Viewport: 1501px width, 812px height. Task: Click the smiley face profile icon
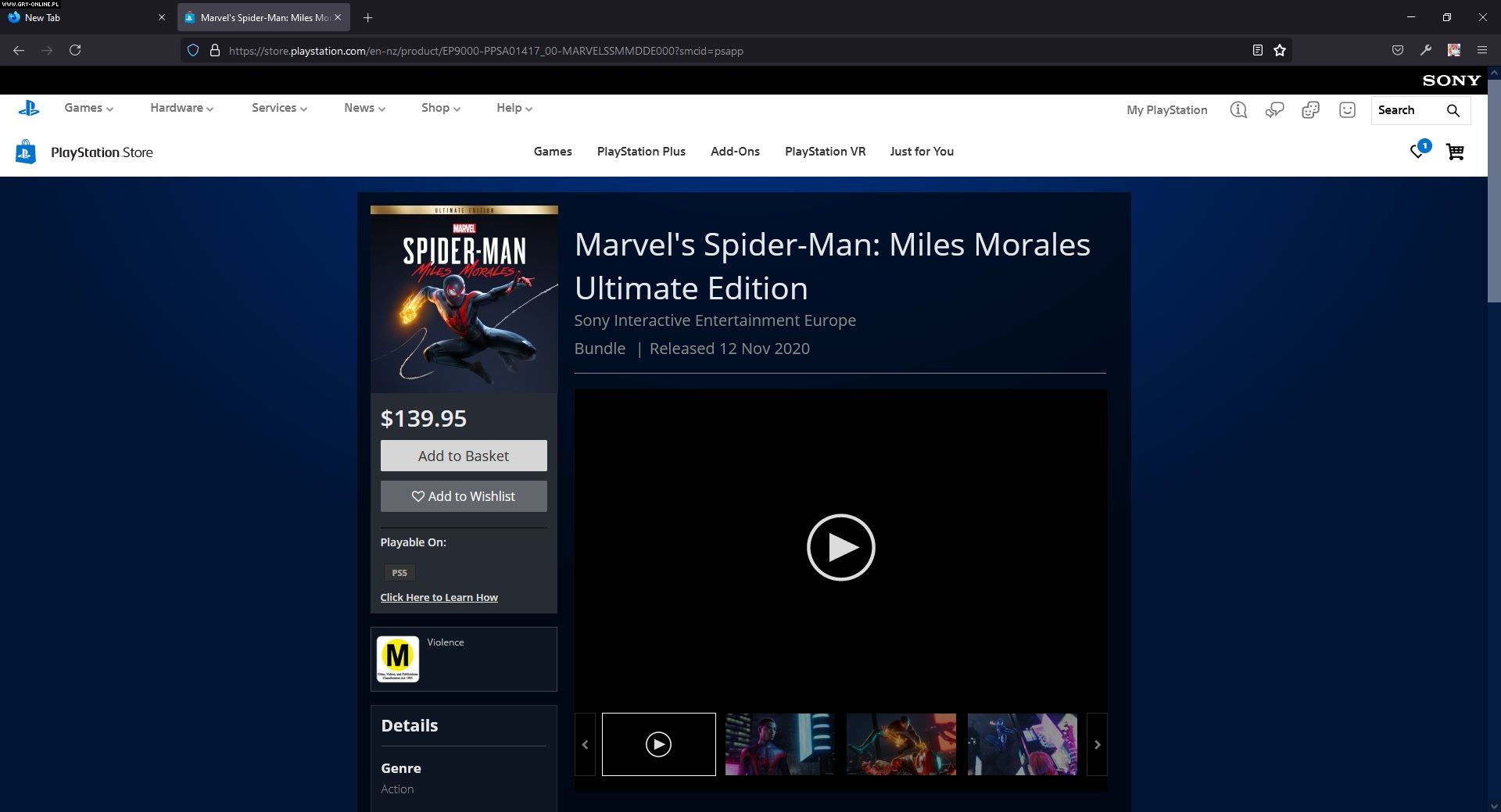point(1347,110)
